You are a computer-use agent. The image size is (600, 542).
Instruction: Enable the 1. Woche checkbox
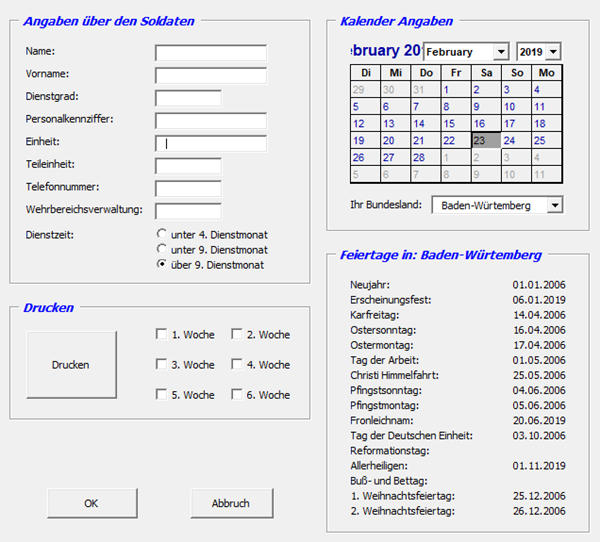pyautogui.click(x=162, y=335)
